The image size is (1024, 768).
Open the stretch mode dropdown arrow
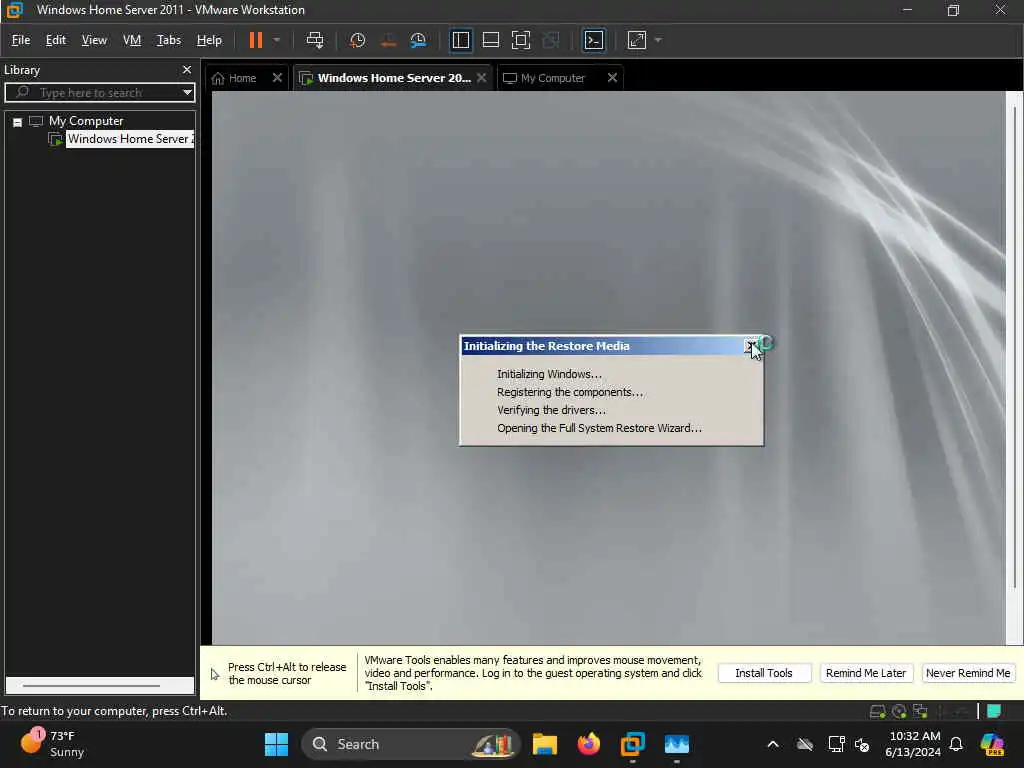point(658,40)
